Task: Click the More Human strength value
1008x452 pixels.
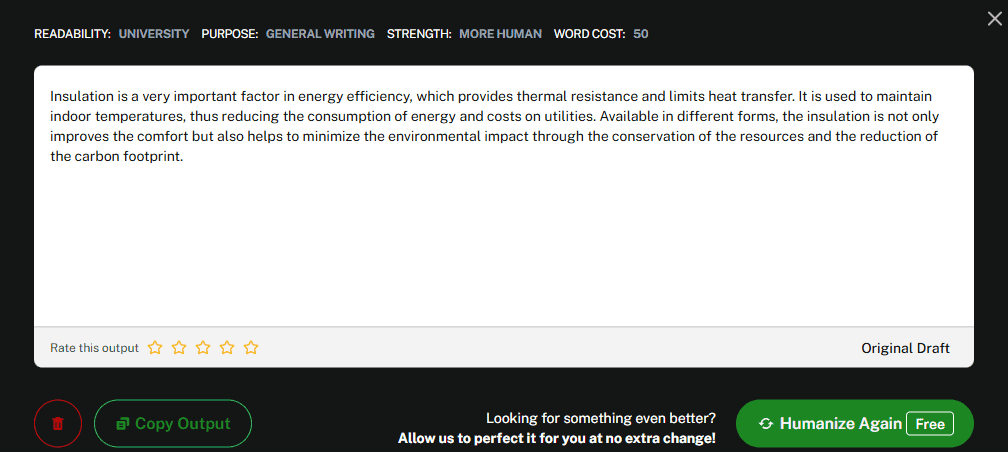Action: (x=500, y=33)
